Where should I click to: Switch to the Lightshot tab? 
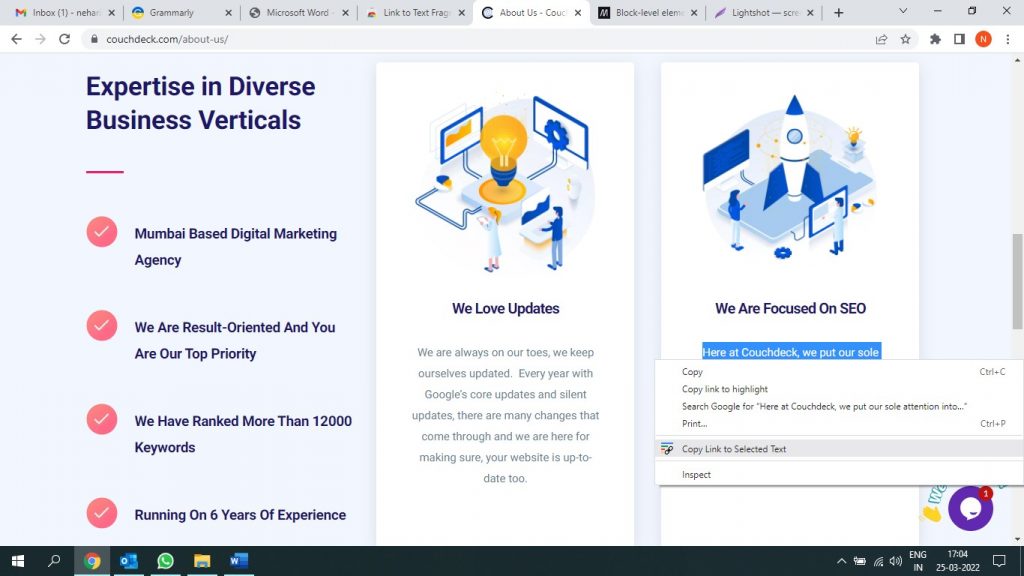(764, 12)
